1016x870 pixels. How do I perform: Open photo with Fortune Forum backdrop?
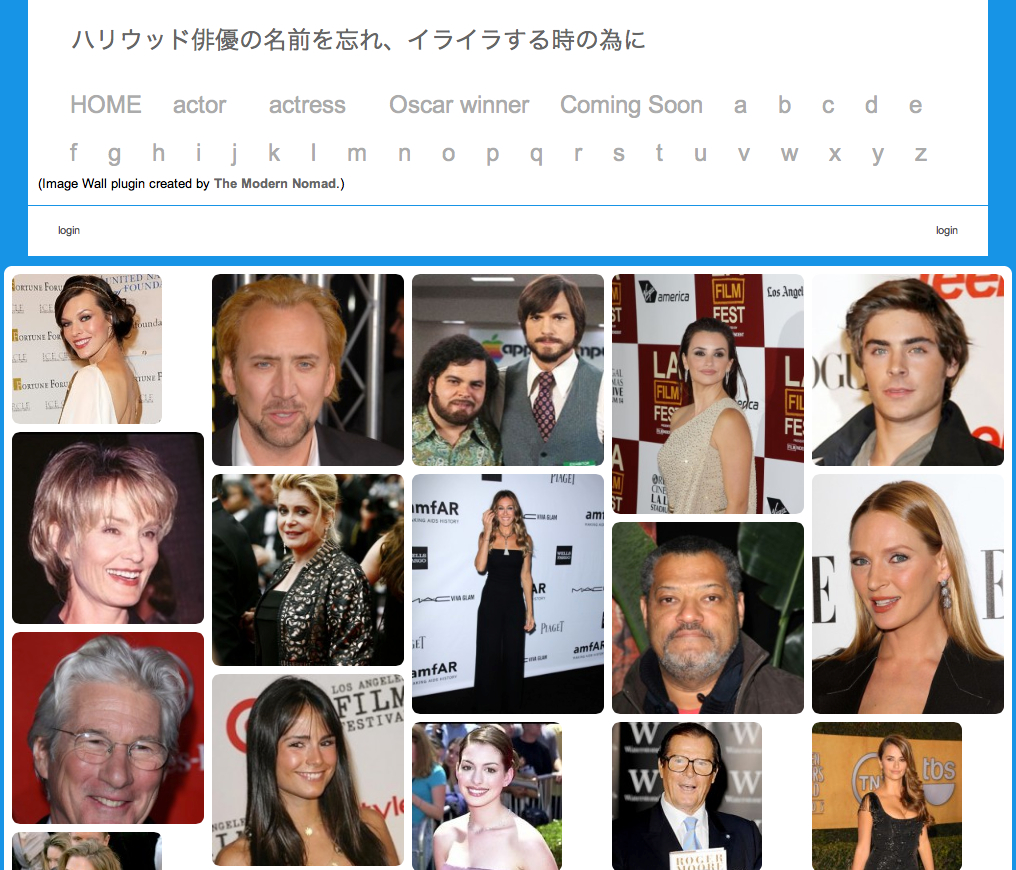click(x=87, y=349)
